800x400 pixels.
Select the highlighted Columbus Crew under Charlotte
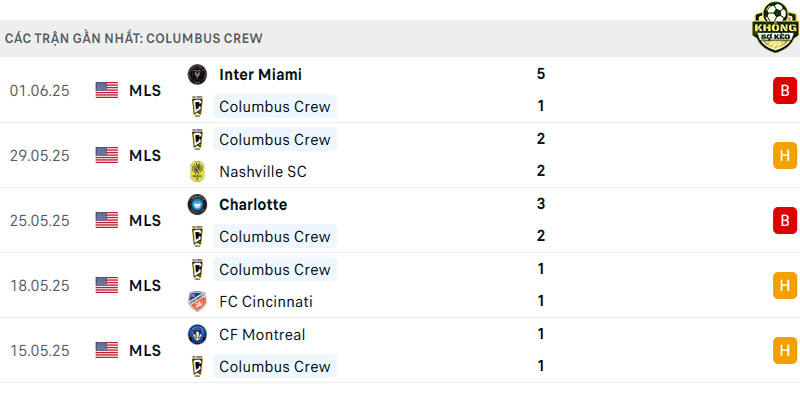click(x=274, y=237)
